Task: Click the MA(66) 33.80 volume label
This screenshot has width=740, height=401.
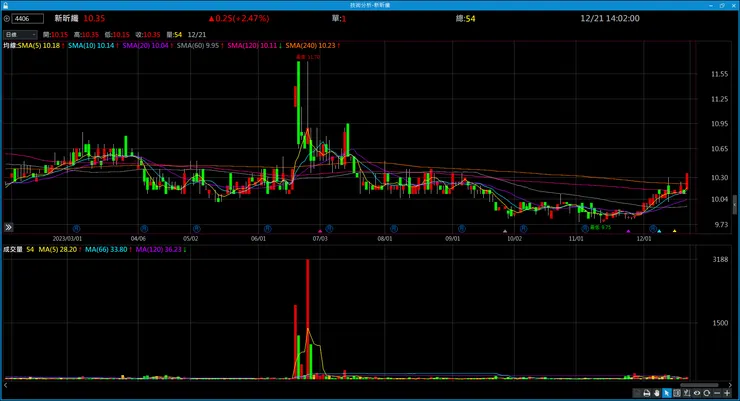Action: click(108, 249)
